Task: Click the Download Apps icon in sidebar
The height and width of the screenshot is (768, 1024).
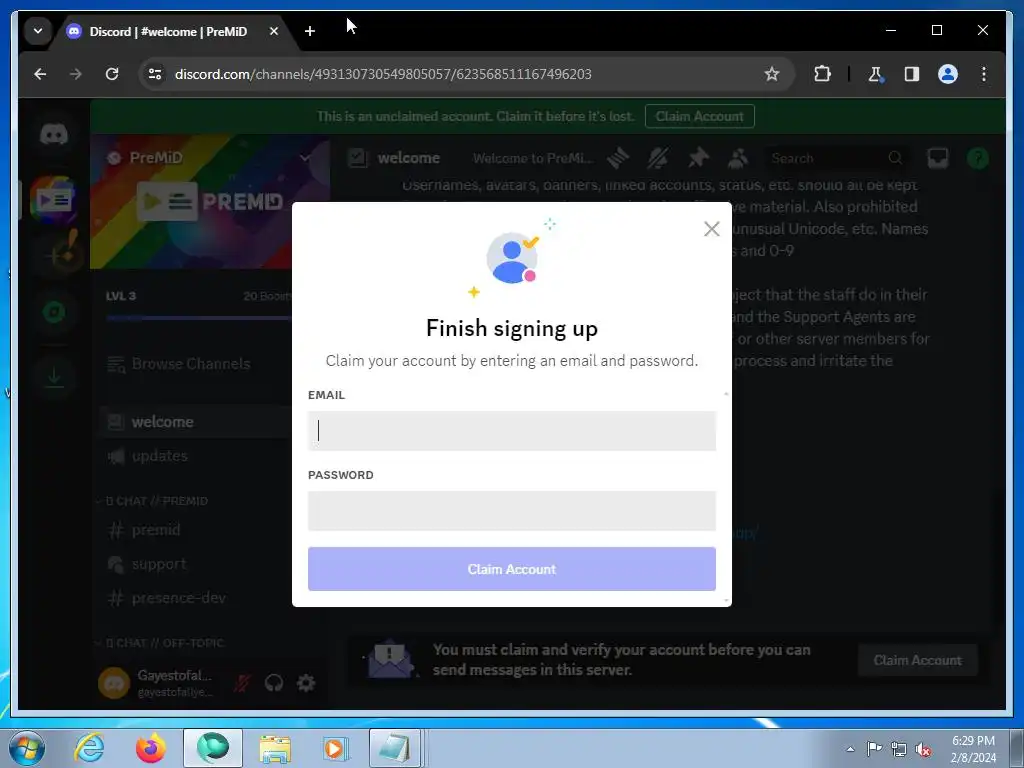Action: pyautogui.click(x=54, y=376)
